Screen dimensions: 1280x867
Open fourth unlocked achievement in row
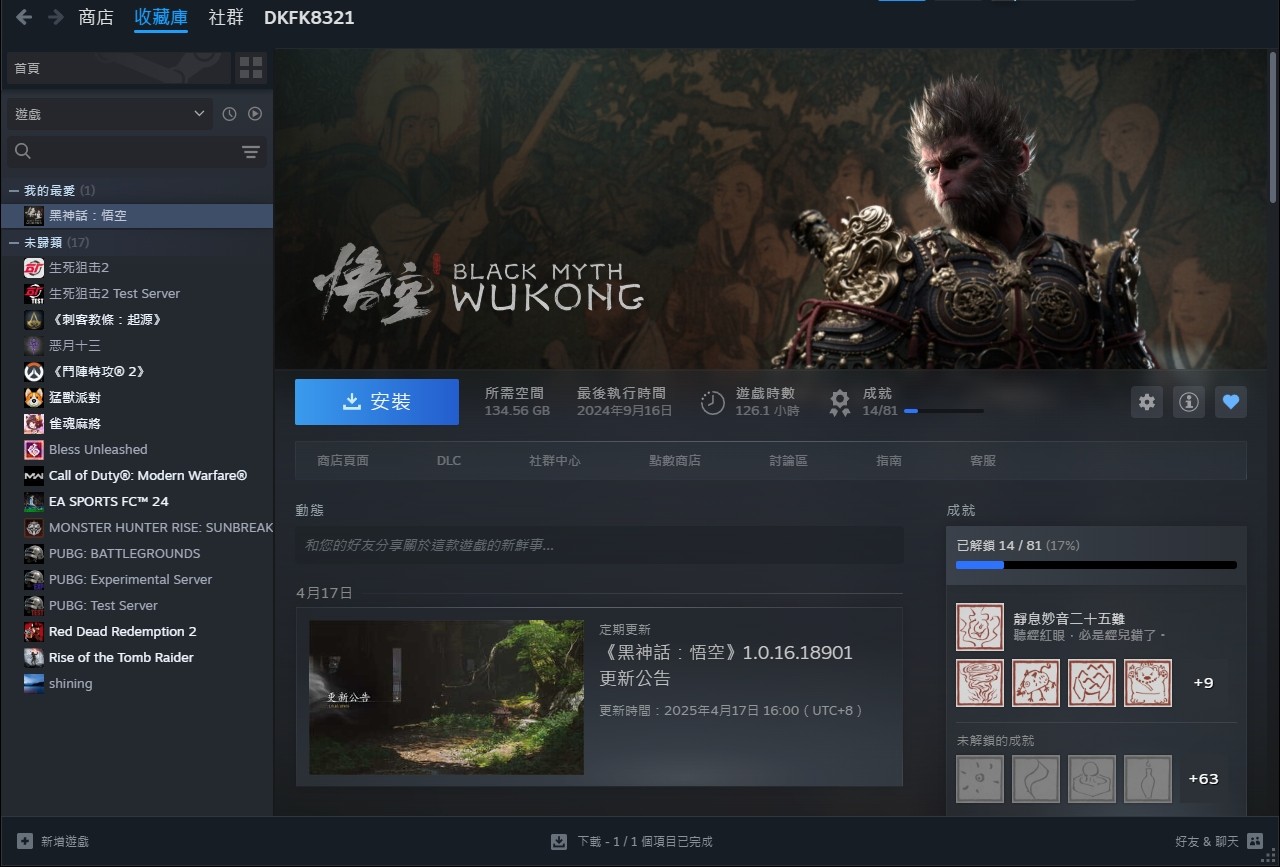(1148, 683)
